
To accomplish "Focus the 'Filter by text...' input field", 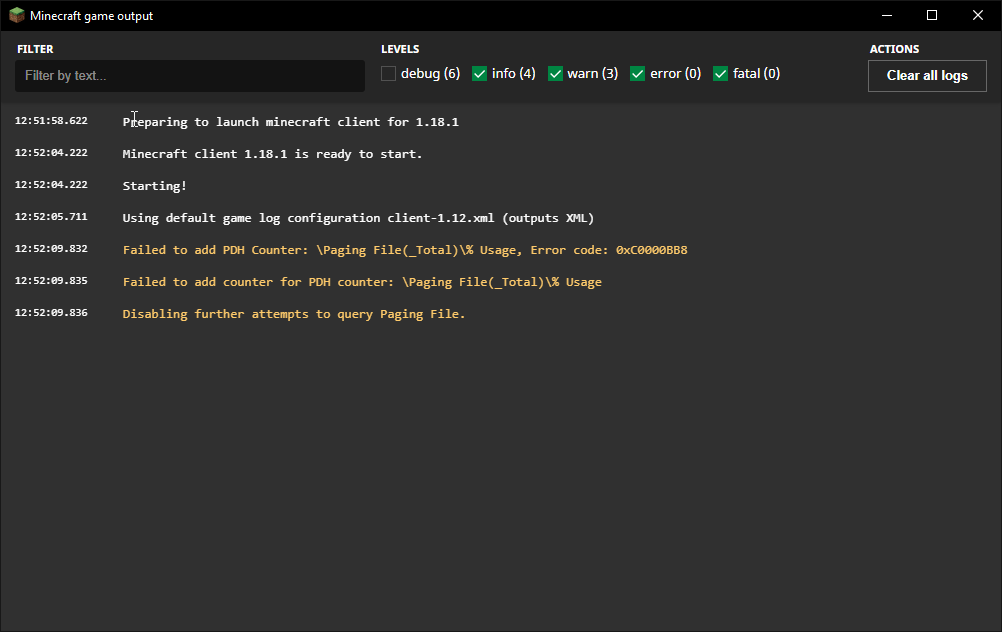I will click(189, 76).
